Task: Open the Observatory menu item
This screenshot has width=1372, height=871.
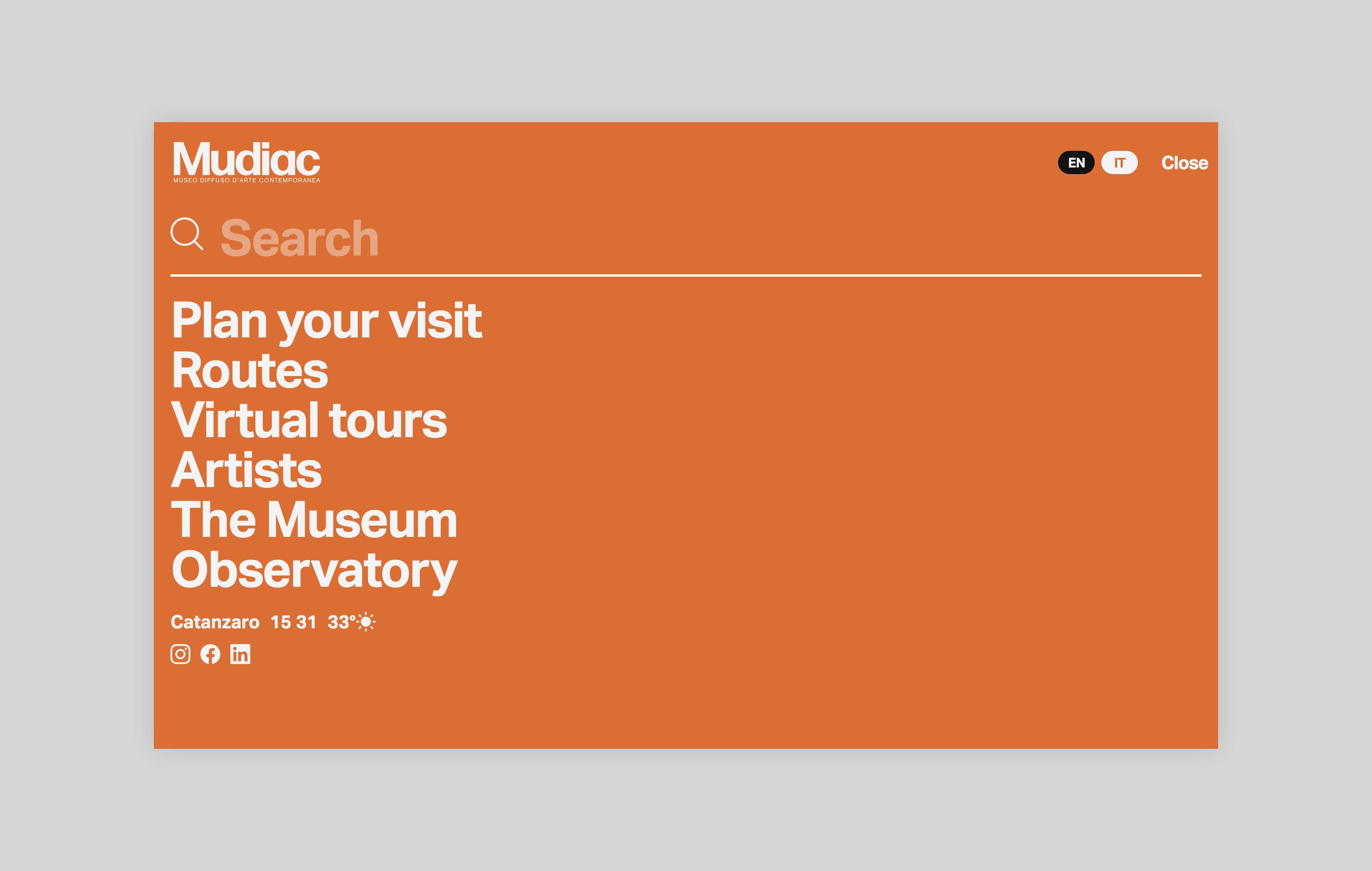Action: pyautogui.click(x=314, y=570)
